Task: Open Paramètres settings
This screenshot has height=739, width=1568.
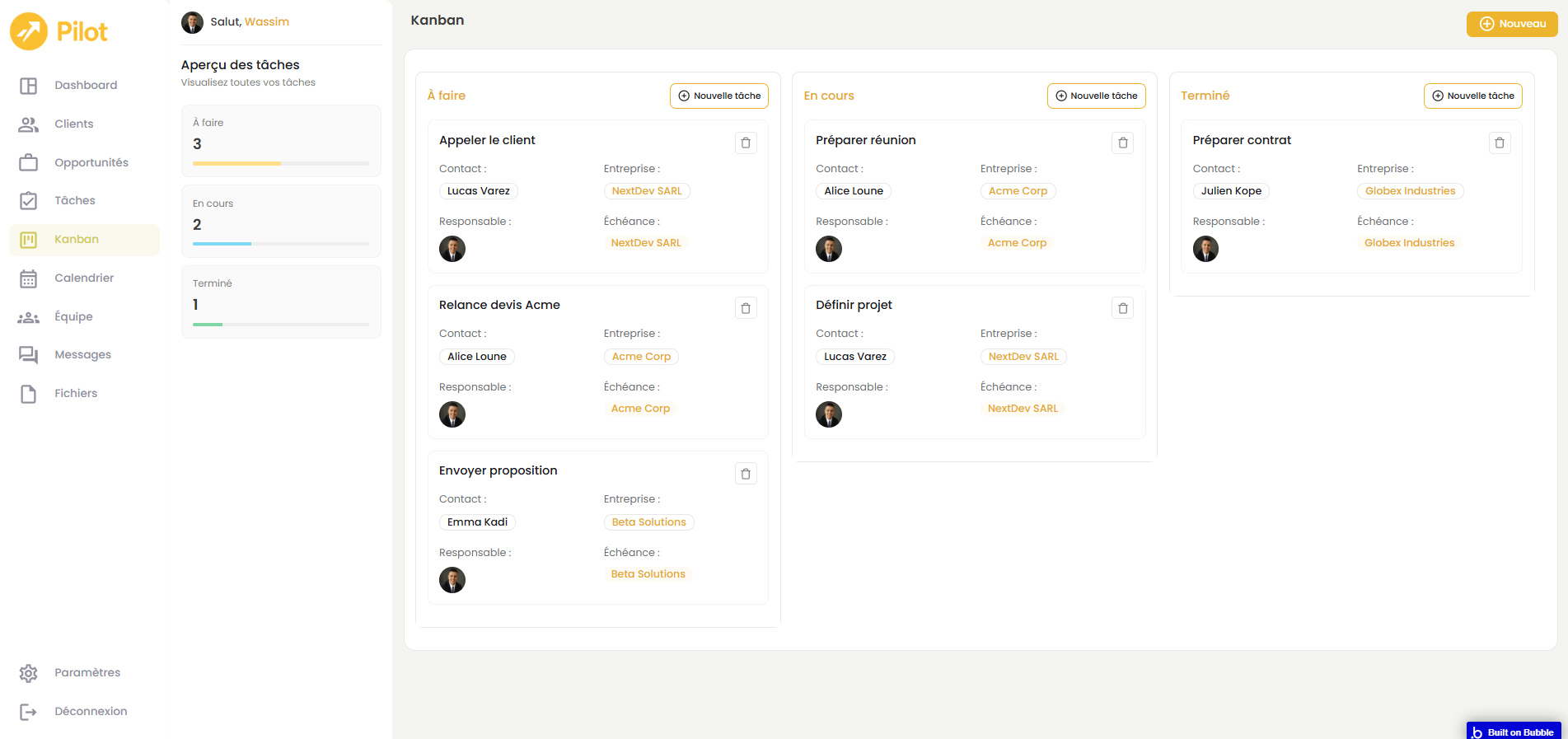Action: (x=87, y=673)
